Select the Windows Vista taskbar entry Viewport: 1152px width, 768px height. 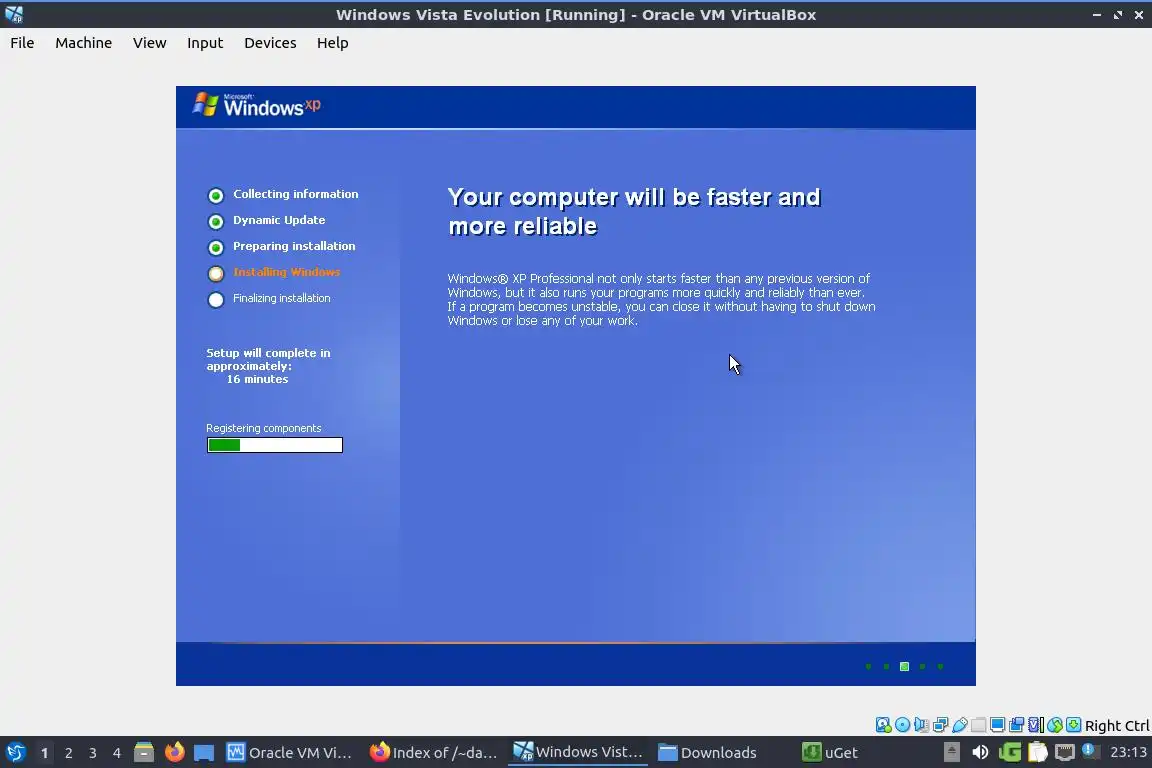pyautogui.click(x=577, y=752)
